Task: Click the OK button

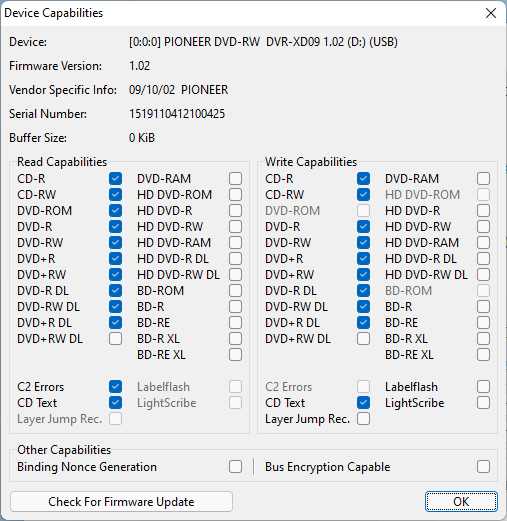Action: coord(461,501)
